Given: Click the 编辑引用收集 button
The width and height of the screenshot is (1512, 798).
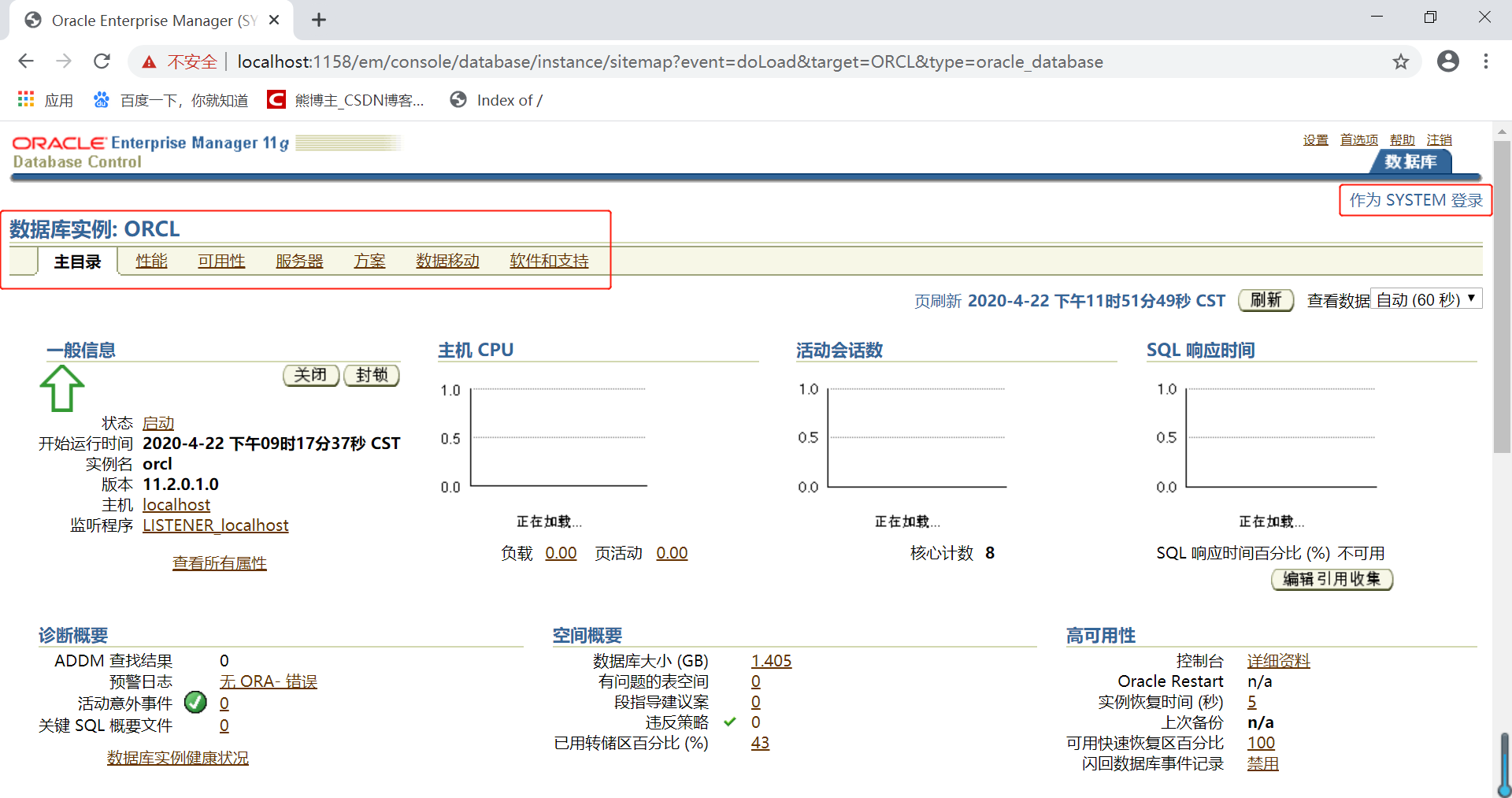Looking at the screenshot, I should click(x=1332, y=579).
